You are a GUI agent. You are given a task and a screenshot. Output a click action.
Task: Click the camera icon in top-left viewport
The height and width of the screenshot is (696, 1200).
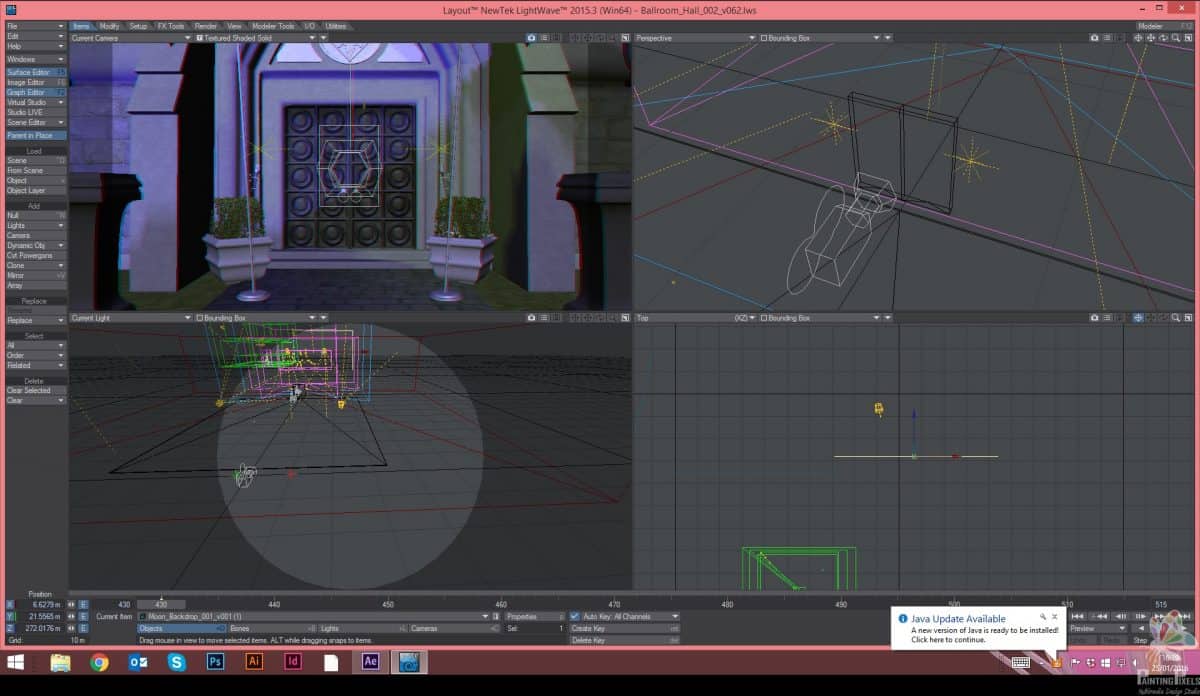(x=533, y=38)
